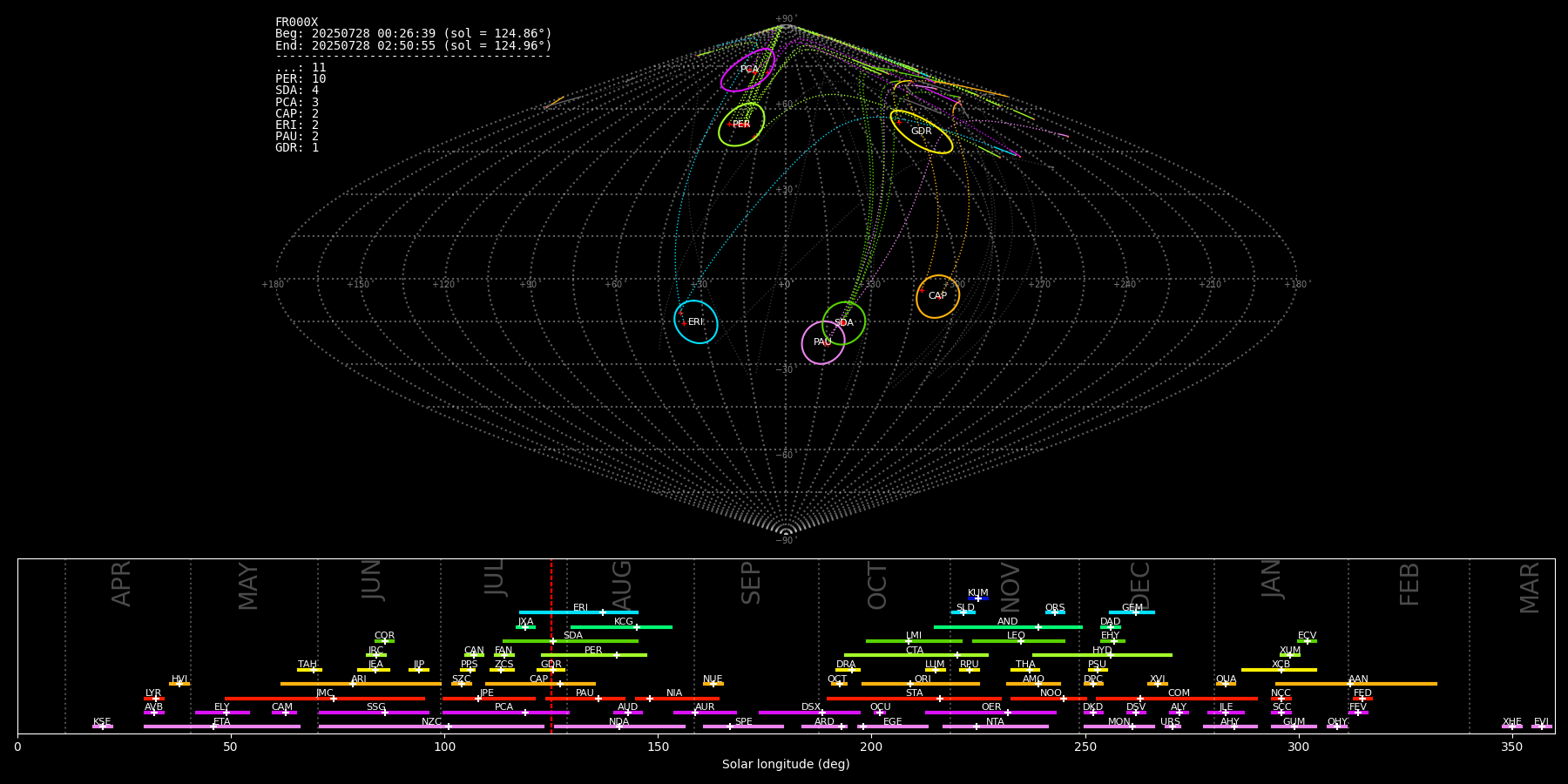The image size is (1568, 784).
Task: Select the NZC shower bar in timeline
Action: (431, 727)
